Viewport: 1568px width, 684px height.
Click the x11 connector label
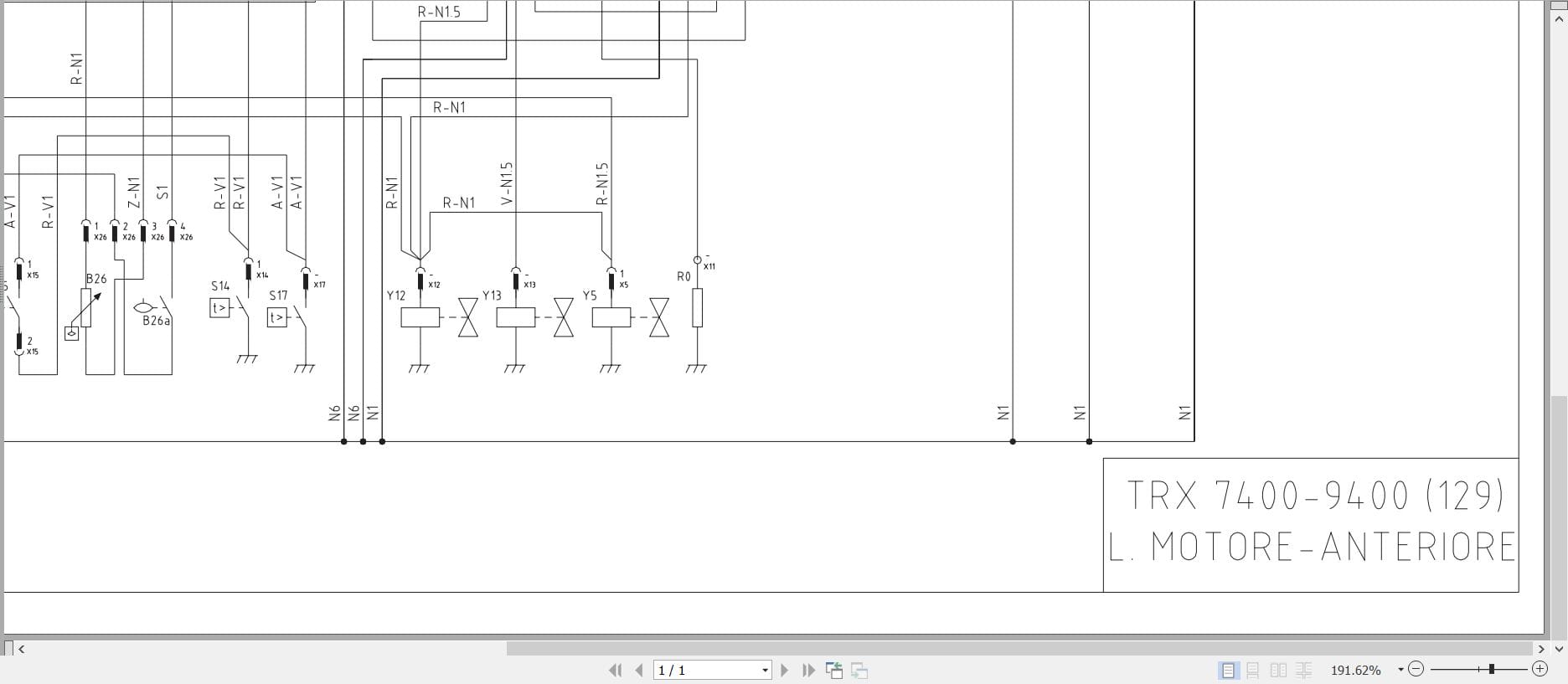pyautogui.click(x=709, y=266)
